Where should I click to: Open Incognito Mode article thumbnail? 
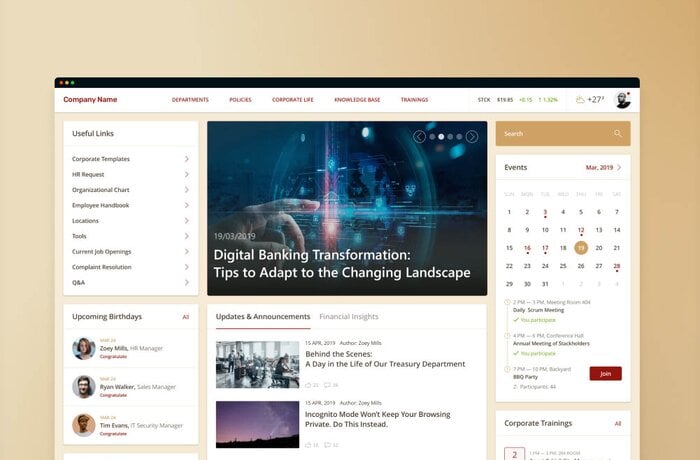coord(258,424)
